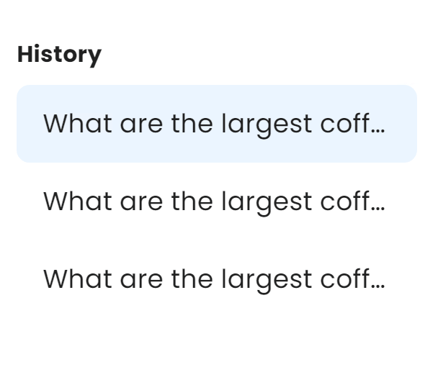
Task: Select the highlighted history entry
Action: click(x=217, y=124)
